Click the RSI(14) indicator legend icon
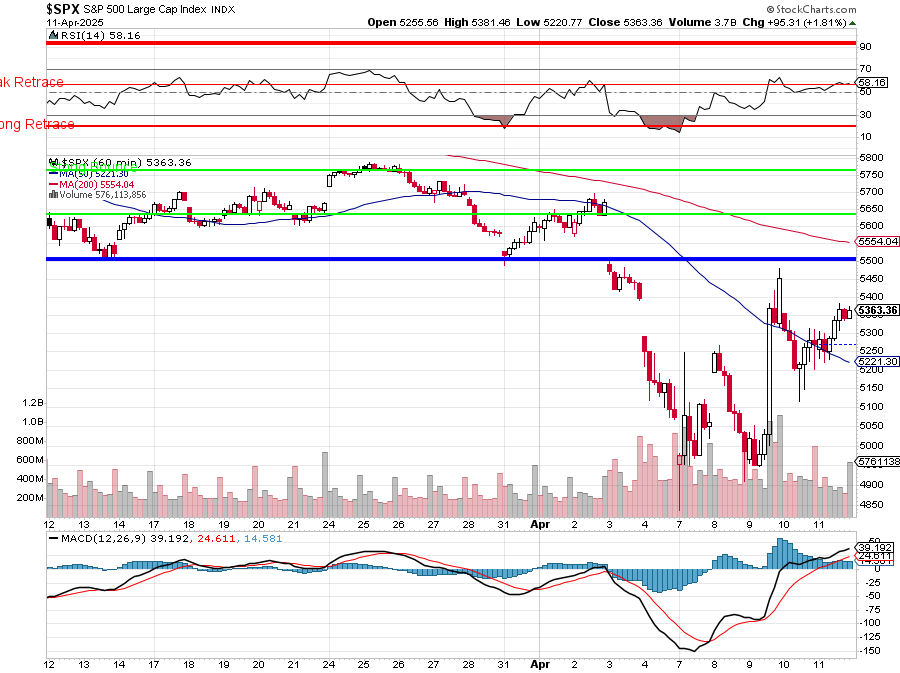Screen dimensions: 900x673 pyautogui.click(x=50, y=35)
